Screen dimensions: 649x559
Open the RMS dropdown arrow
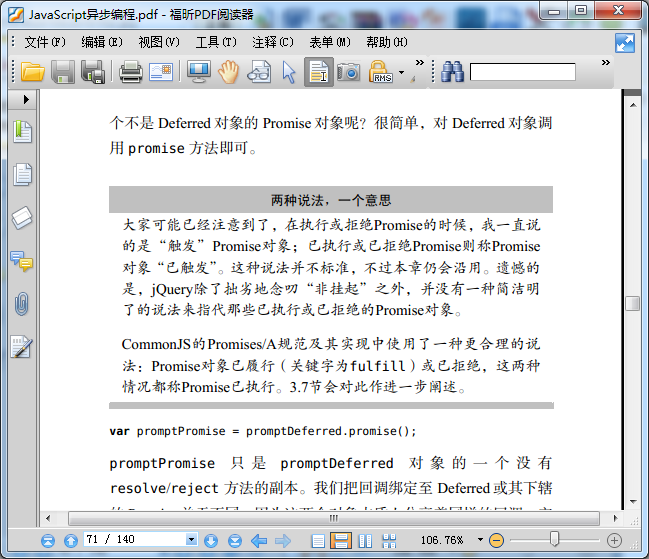tap(401, 72)
